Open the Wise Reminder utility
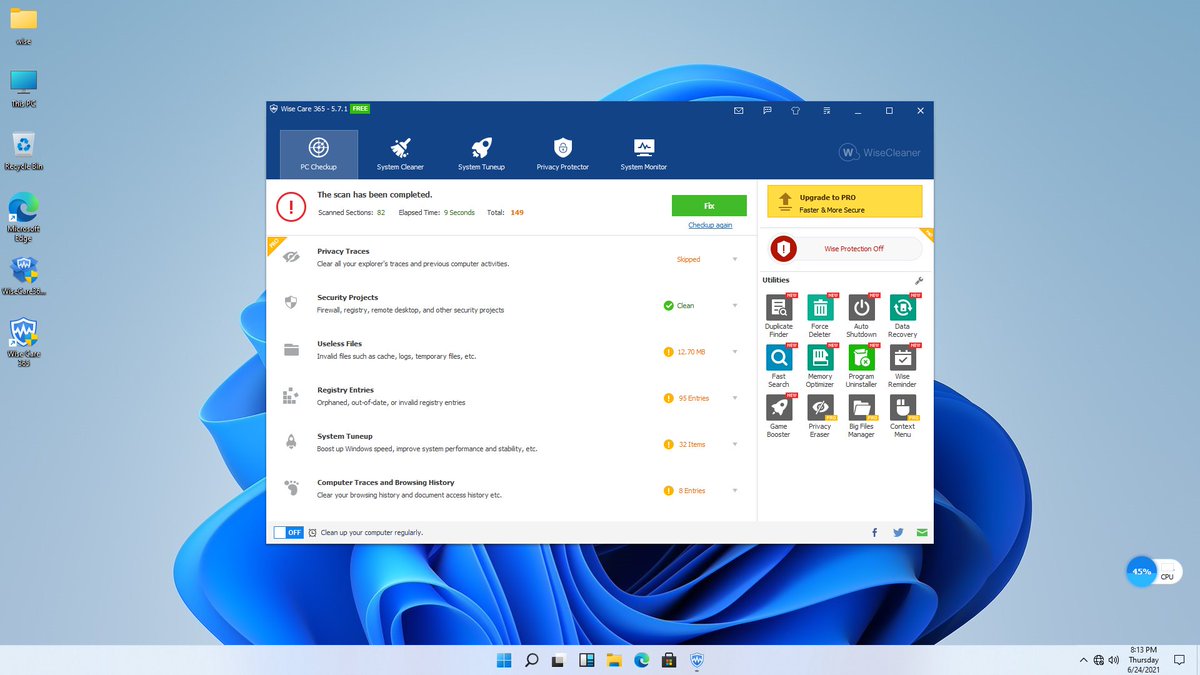 pos(902,366)
